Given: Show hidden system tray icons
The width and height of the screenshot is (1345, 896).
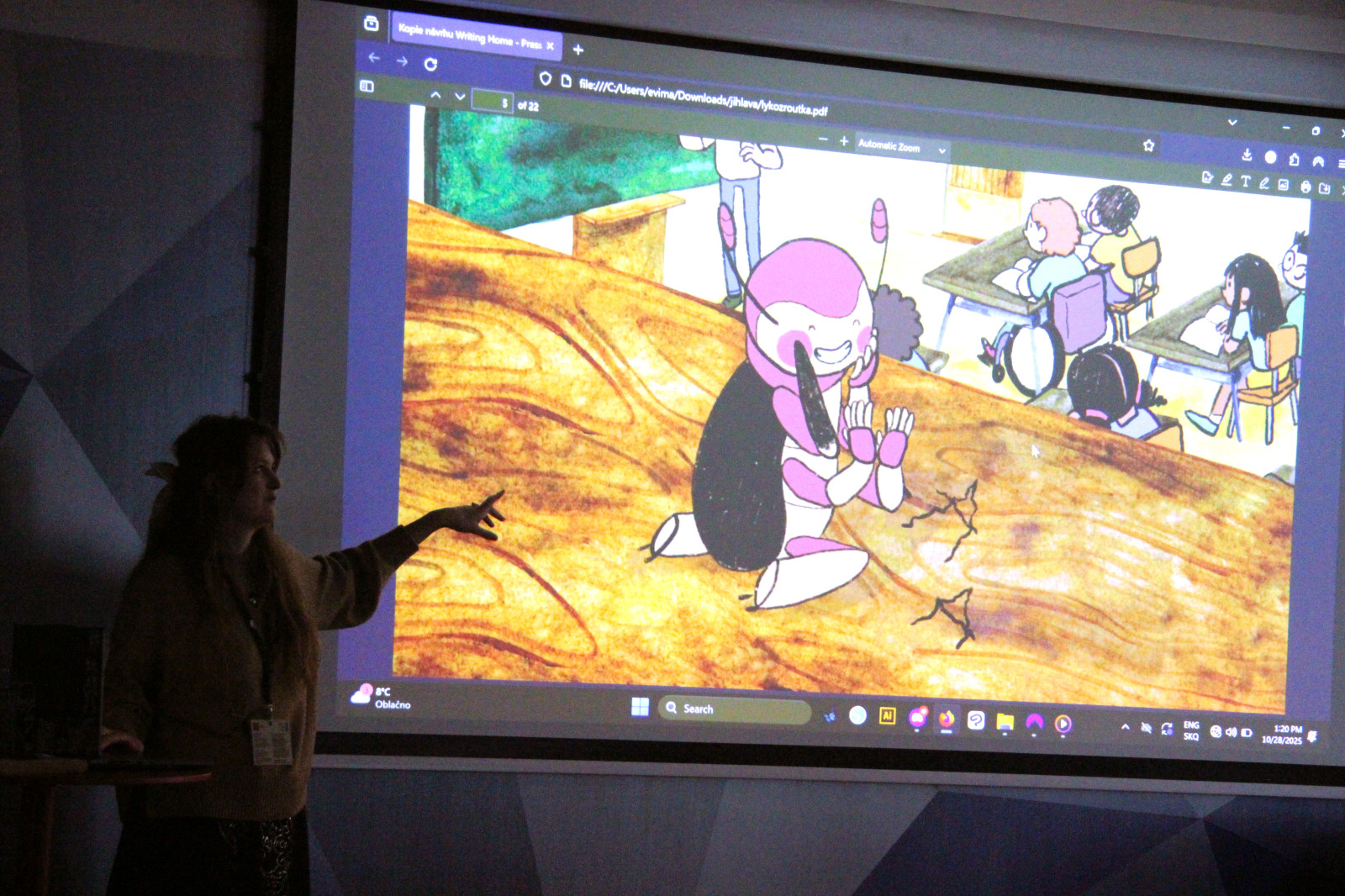Looking at the screenshot, I should click(x=1126, y=727).
